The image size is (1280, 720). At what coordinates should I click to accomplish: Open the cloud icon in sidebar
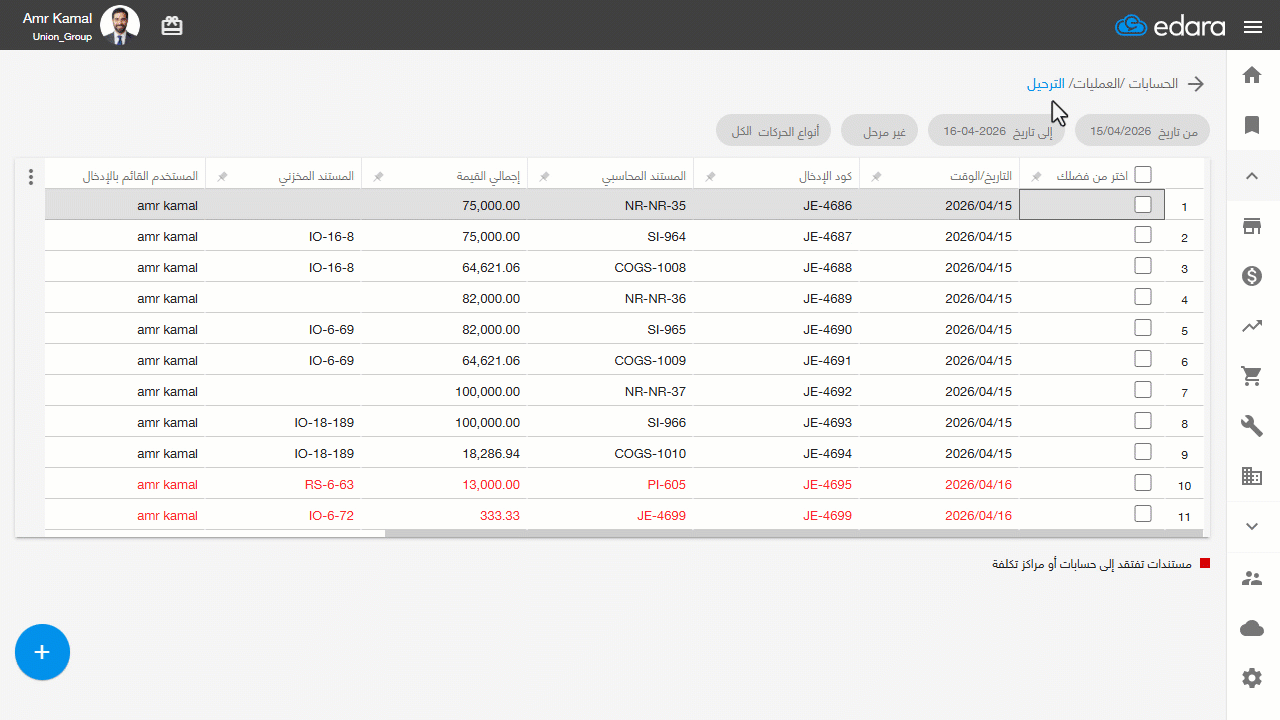tap(1252, 628)
